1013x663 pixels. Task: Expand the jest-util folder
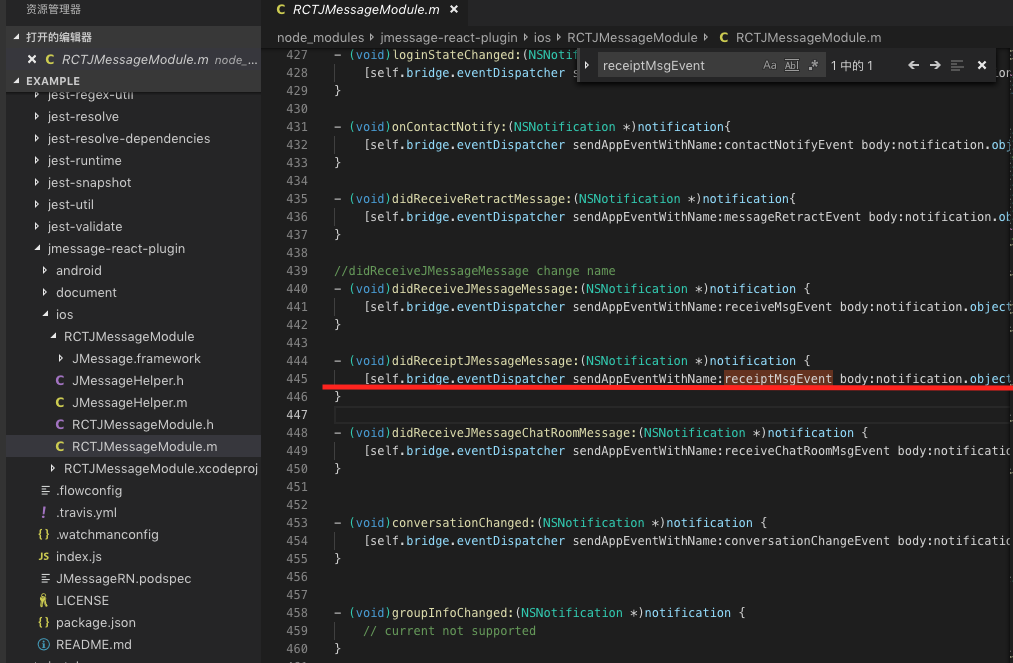pyautogui.click(x=37, y=204)
